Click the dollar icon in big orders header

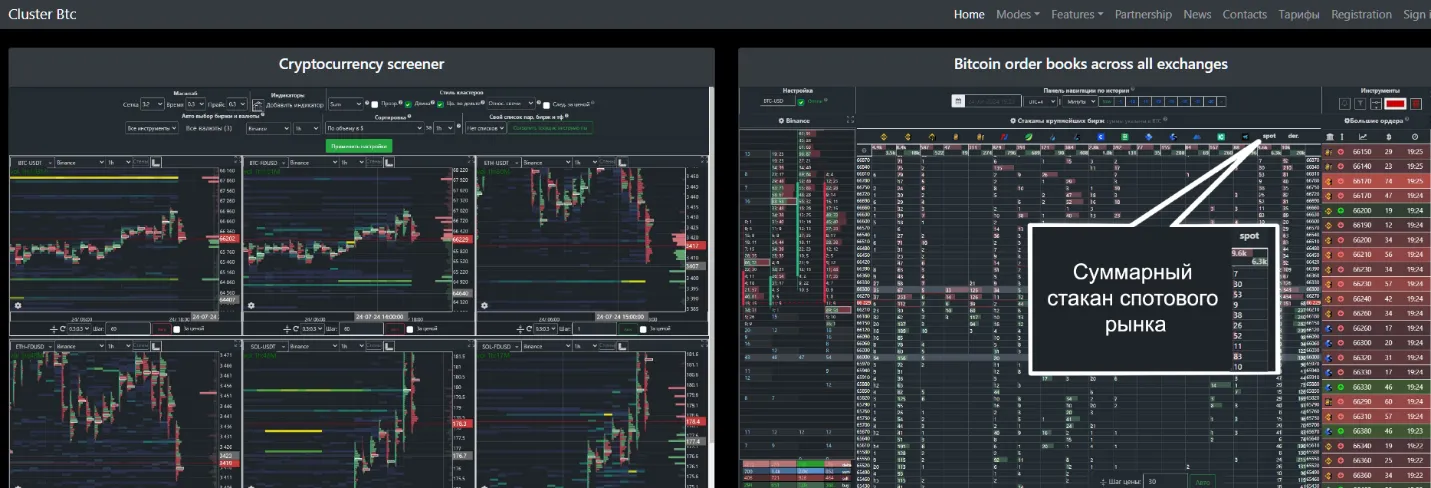(1389, 137)
